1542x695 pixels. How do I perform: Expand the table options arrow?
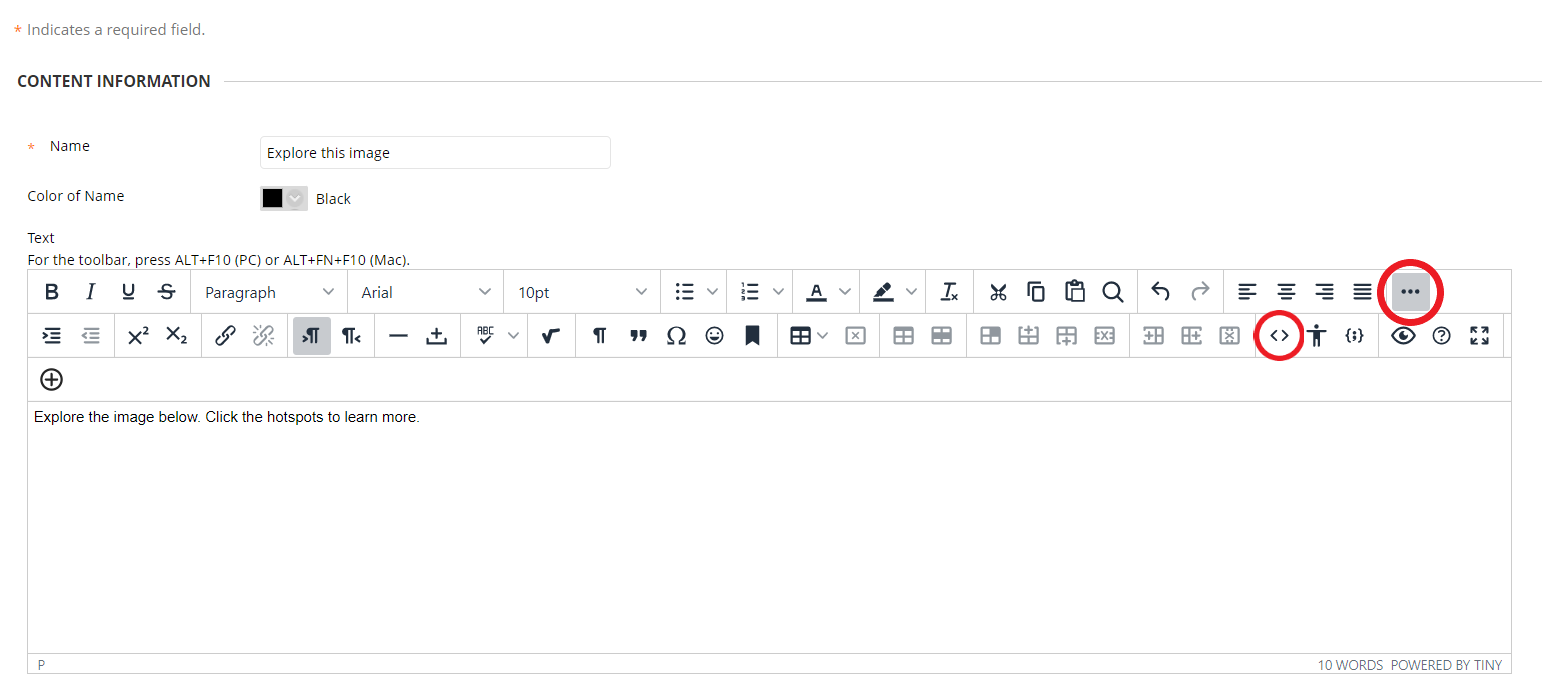823,336
